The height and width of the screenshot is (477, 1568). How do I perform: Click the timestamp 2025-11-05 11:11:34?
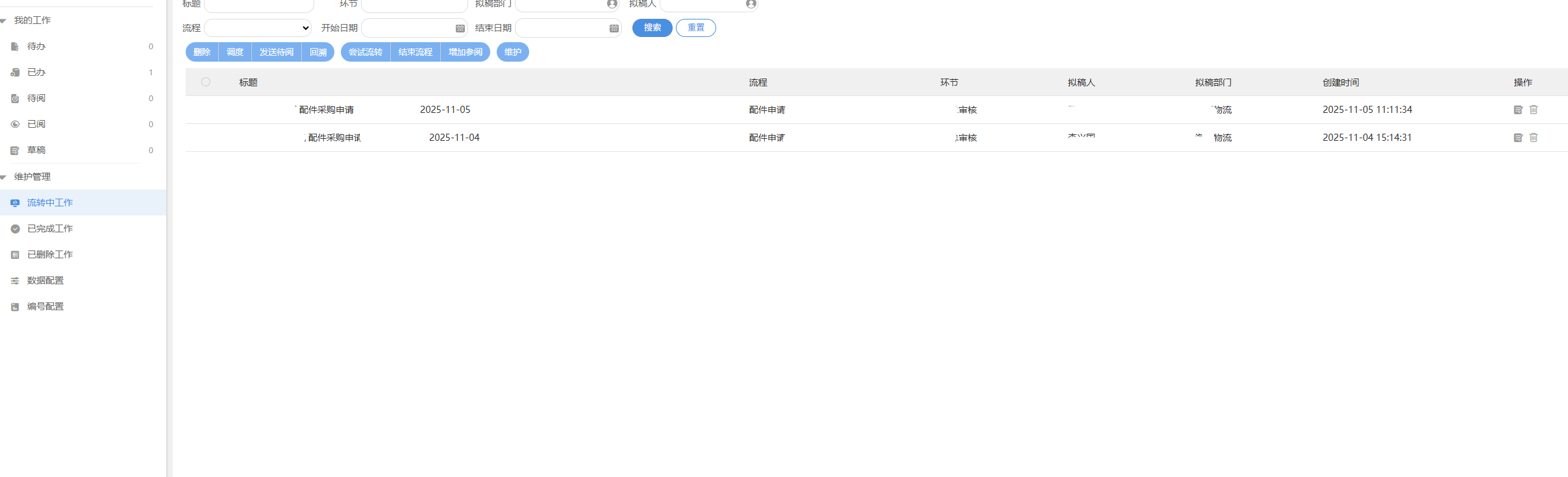(x=1367, y=110)
